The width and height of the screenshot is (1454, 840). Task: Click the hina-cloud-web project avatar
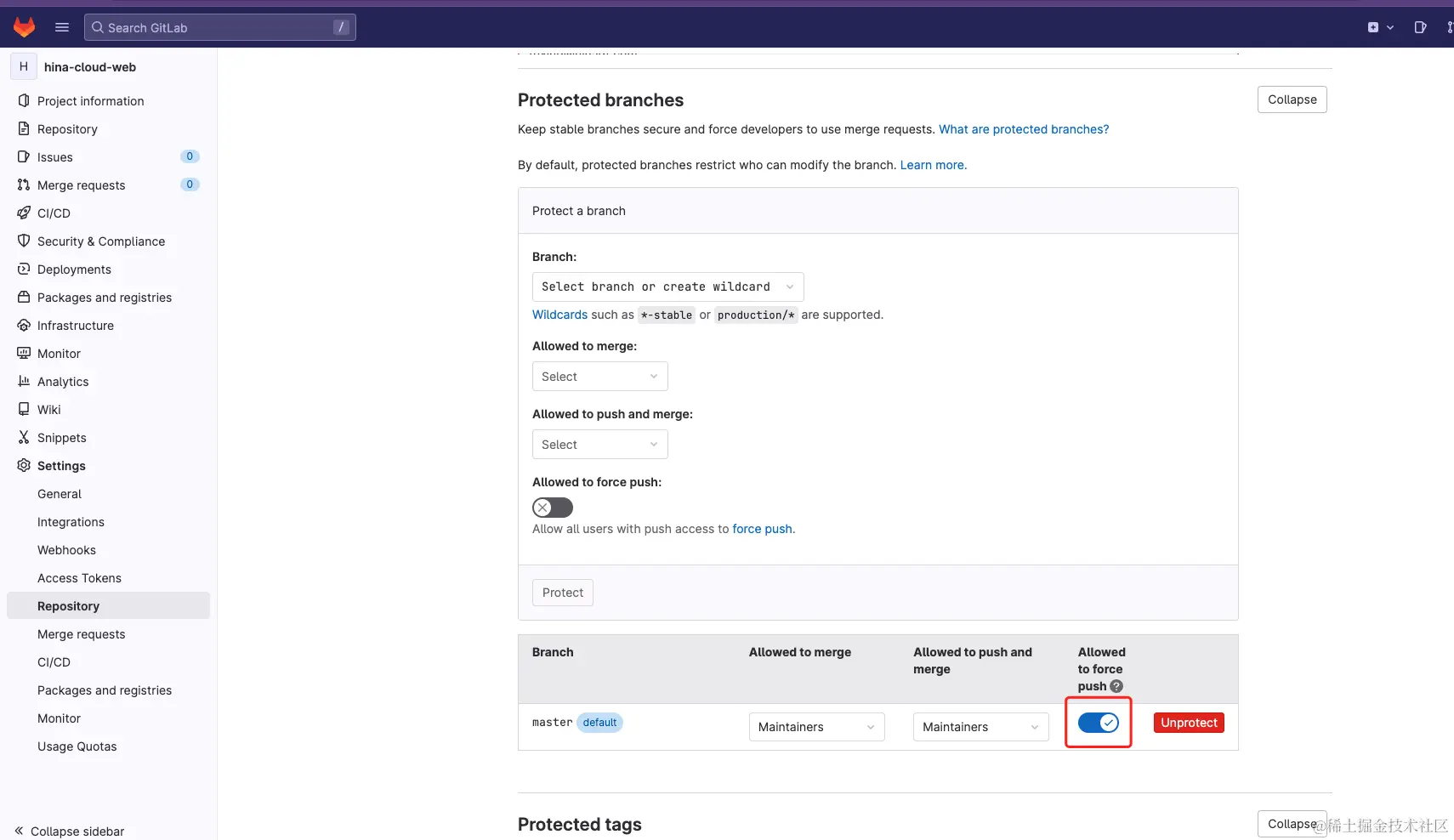click(x=24, y=66)
